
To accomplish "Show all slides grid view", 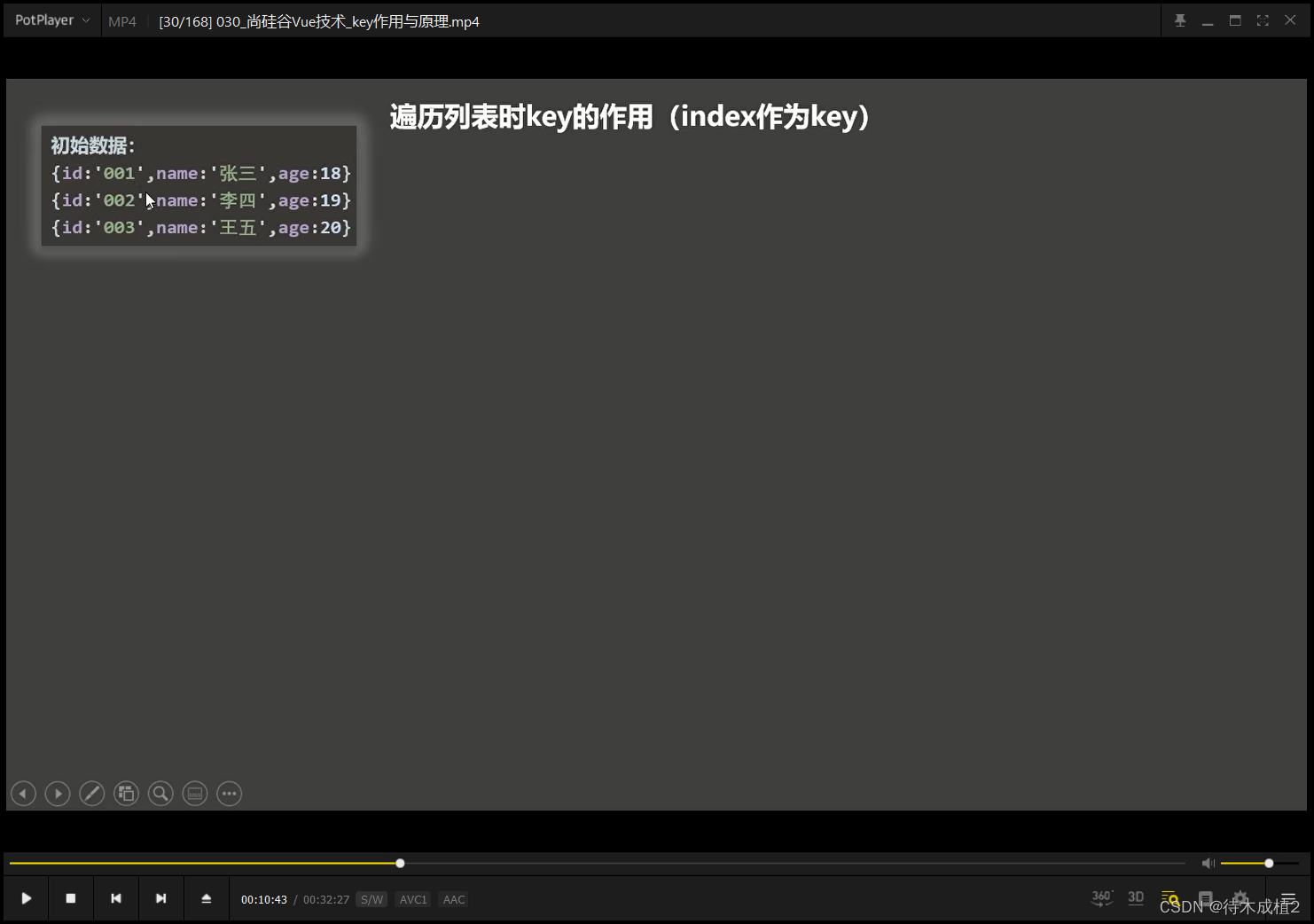I will (127, 794).
